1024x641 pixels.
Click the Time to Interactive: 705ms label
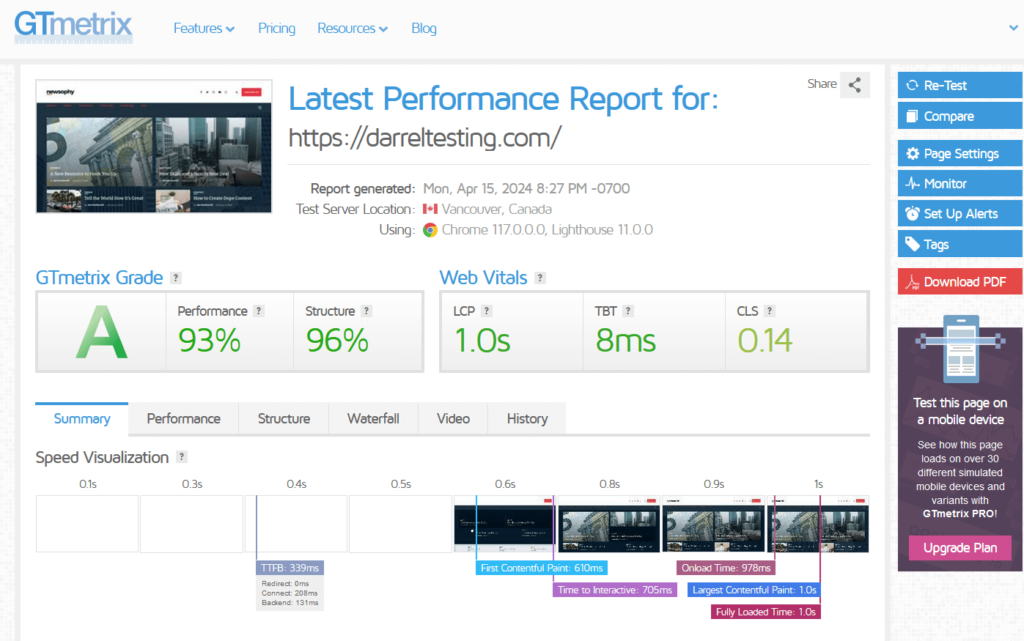pyautogui.click(x=615, y=590)
